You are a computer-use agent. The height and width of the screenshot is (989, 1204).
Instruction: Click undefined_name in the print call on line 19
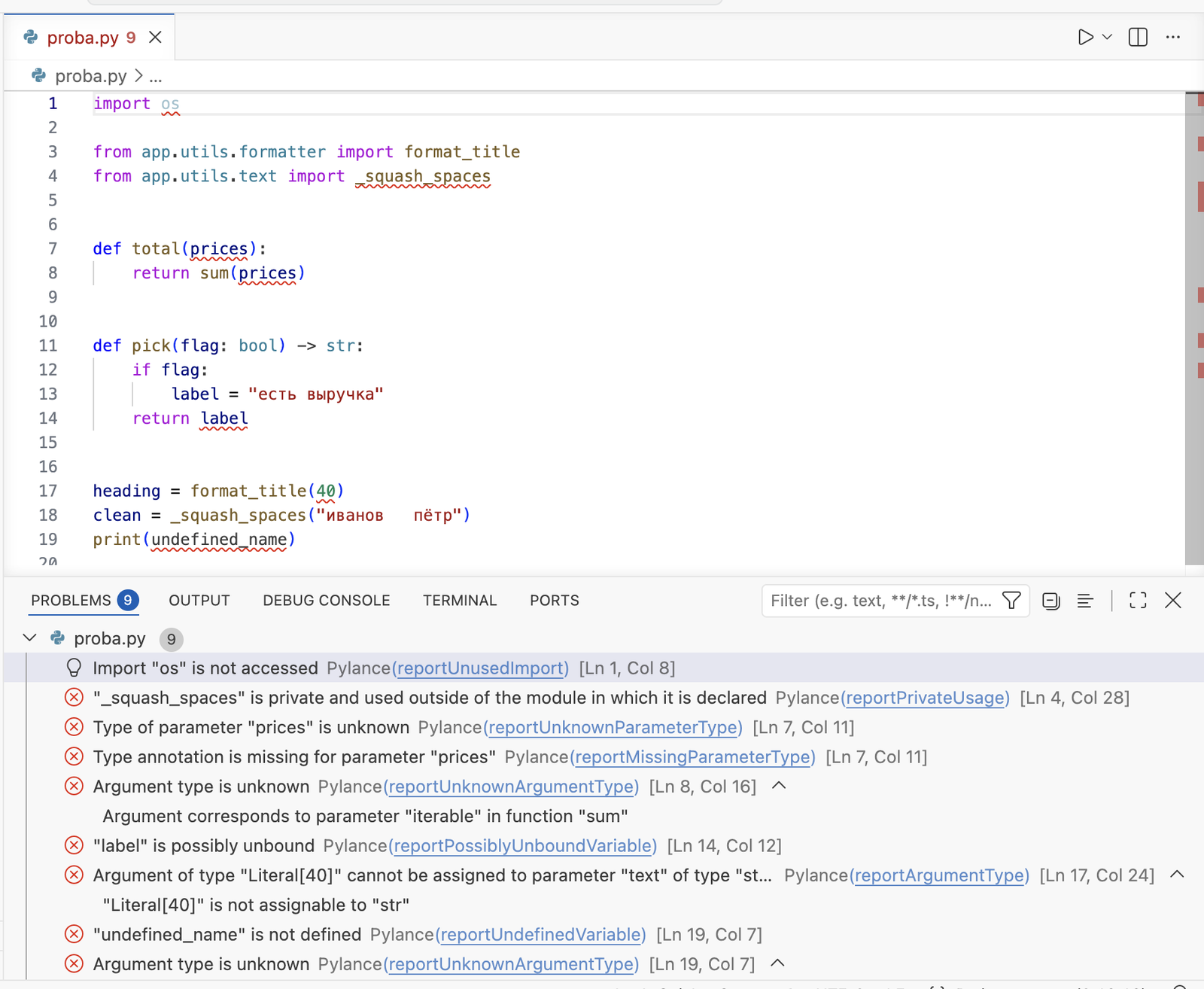click(x=219, y=539)
